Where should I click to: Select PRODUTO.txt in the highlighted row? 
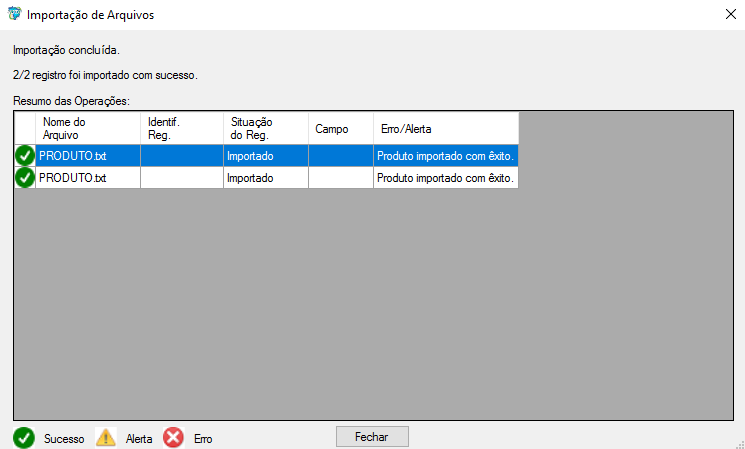point(88,156)
